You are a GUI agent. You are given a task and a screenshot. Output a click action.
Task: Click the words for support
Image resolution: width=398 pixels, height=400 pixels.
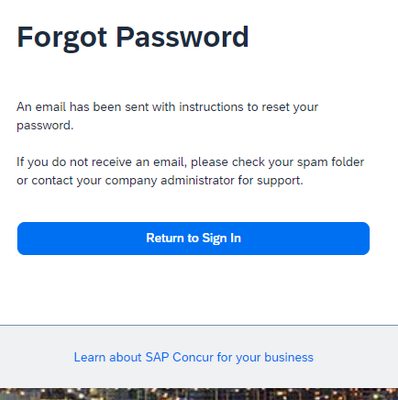(270, 181)
